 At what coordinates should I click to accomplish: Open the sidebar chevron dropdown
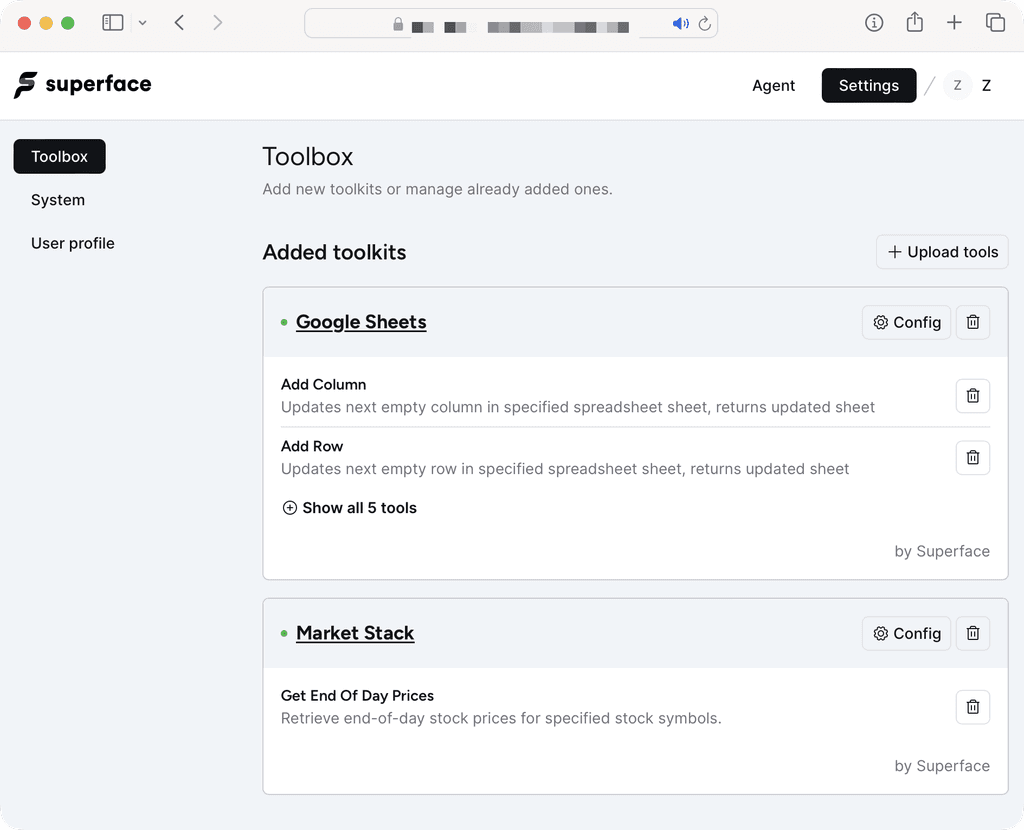142,22
